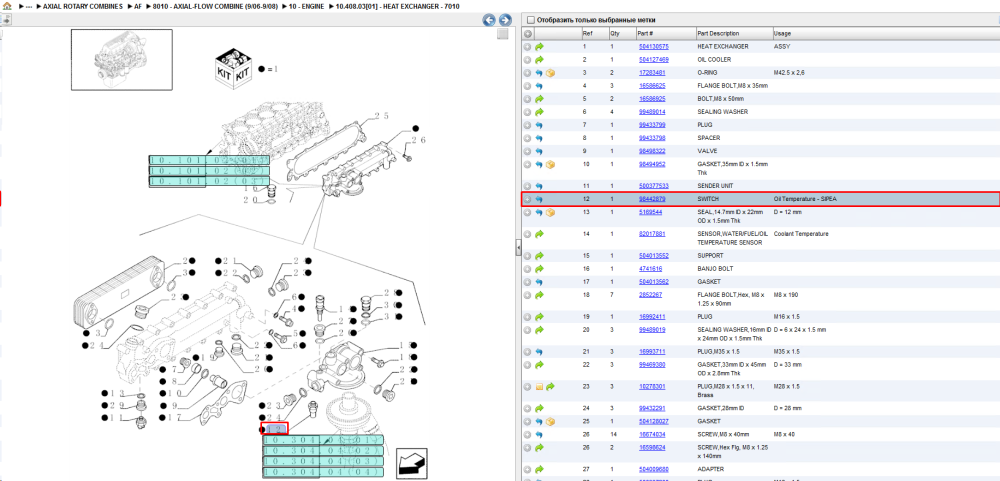
Task: Toggle the round select button for PLUG ref 7
Action: 527,125
